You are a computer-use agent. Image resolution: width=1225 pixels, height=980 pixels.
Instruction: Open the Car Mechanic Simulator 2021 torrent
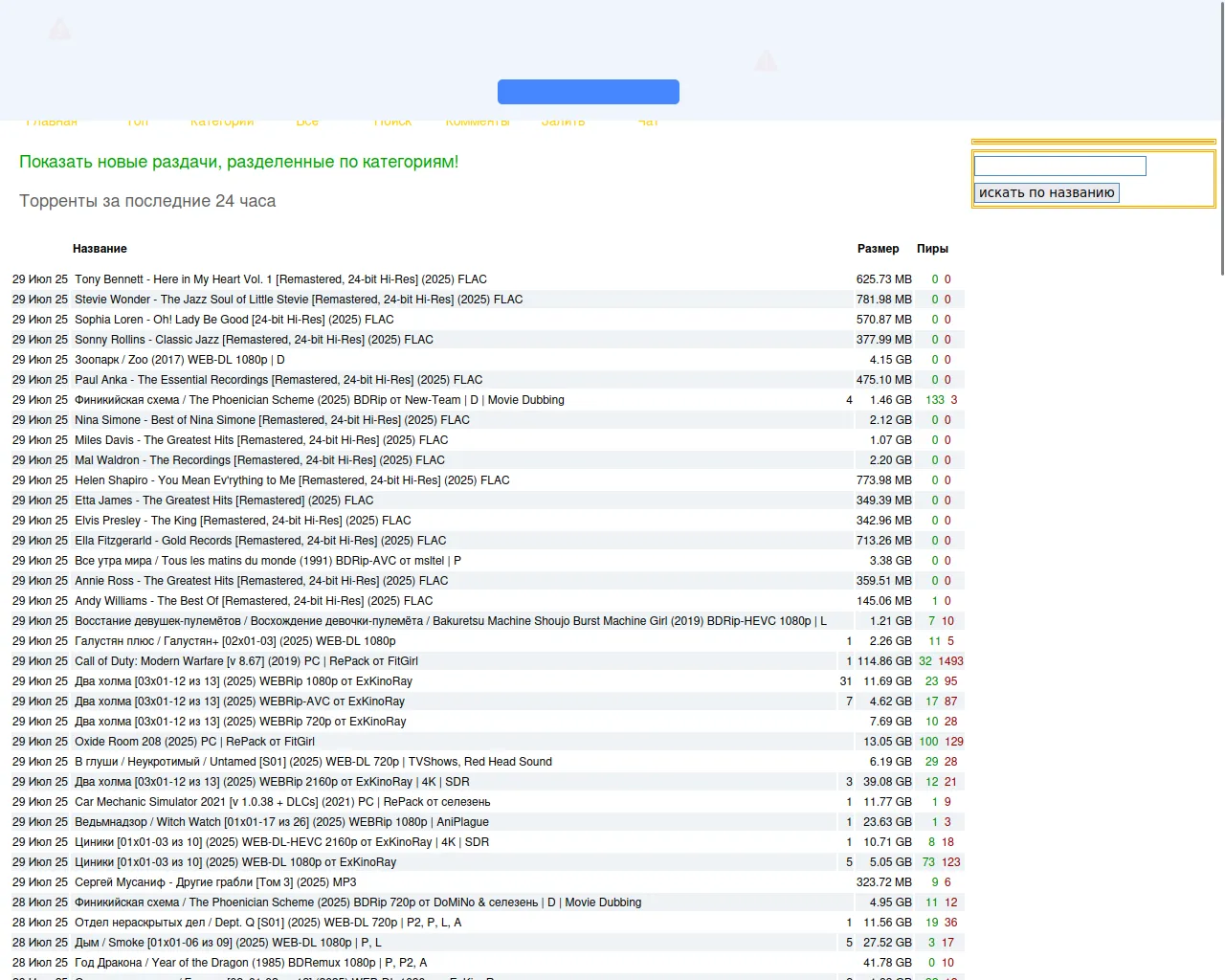click(282, 802)
